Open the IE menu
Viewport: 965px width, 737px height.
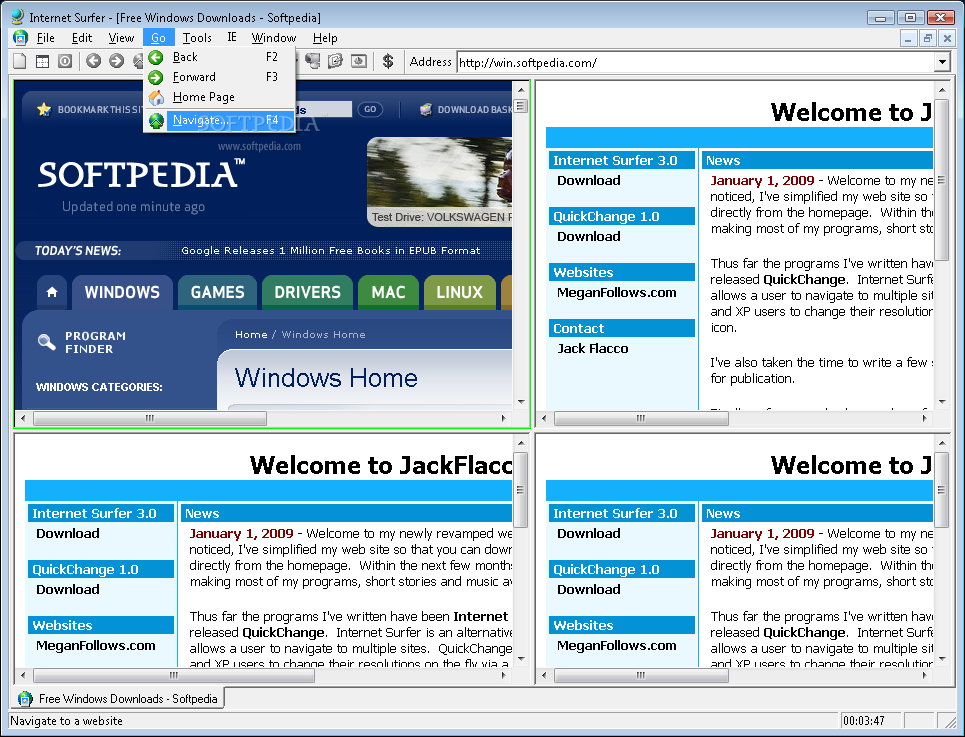(232, 38)
